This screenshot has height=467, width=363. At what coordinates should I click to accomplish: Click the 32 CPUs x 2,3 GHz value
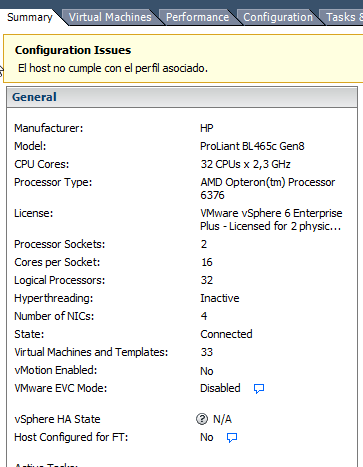point(245,164)
